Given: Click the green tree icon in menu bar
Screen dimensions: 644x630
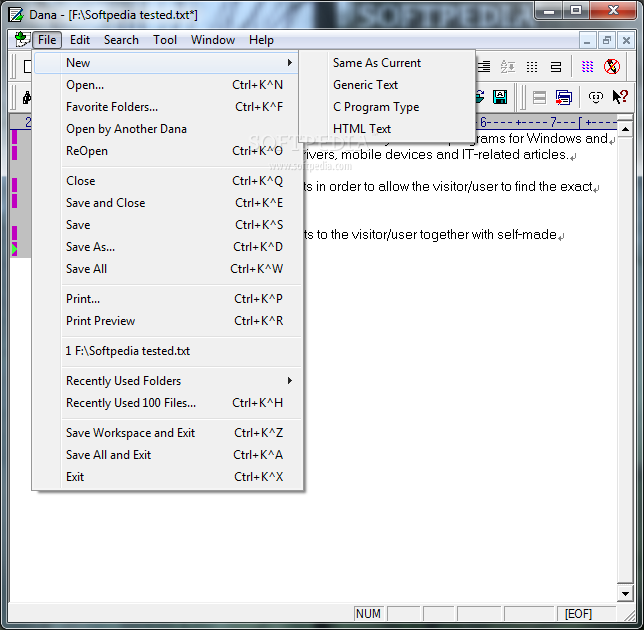Looking at the screenshot, I should click(x=21, y=39).
